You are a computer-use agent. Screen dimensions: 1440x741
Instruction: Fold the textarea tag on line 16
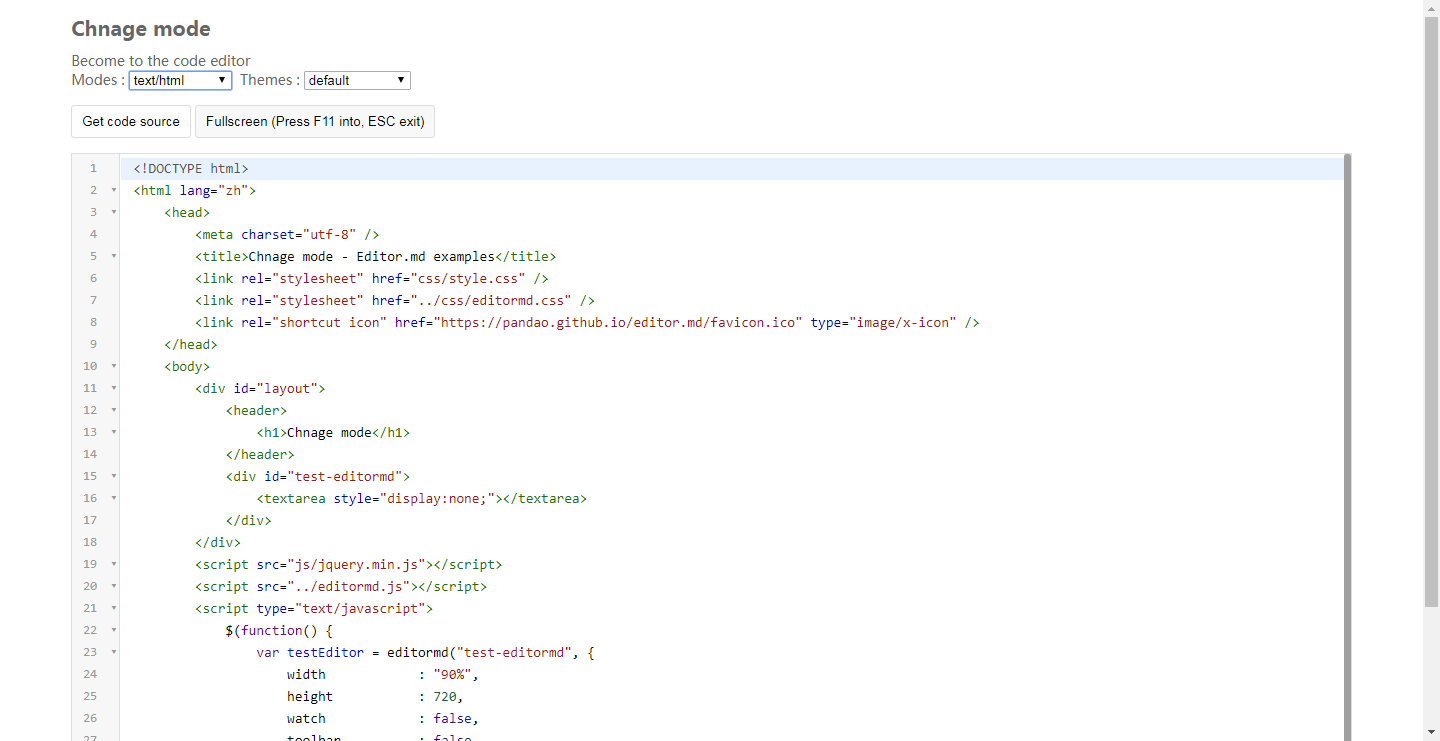coord(114,498)
